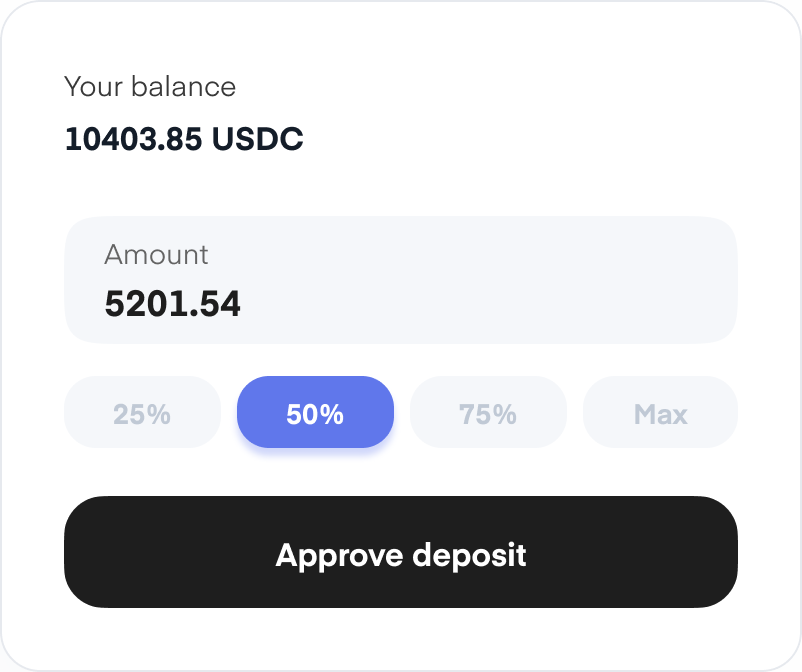Choose the Max amount option
This screenshot has height=672, width=802.
(660, 413)
